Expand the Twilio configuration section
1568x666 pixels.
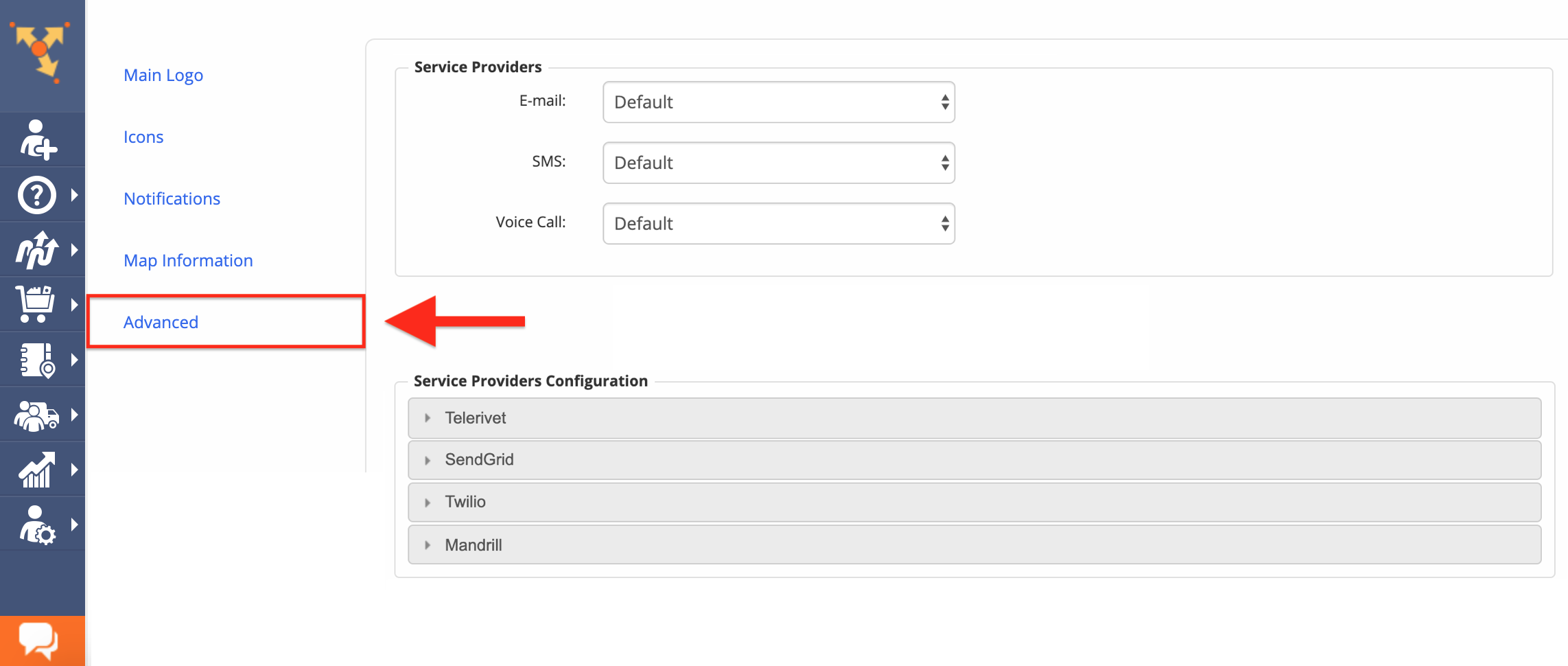pos(974,502)
